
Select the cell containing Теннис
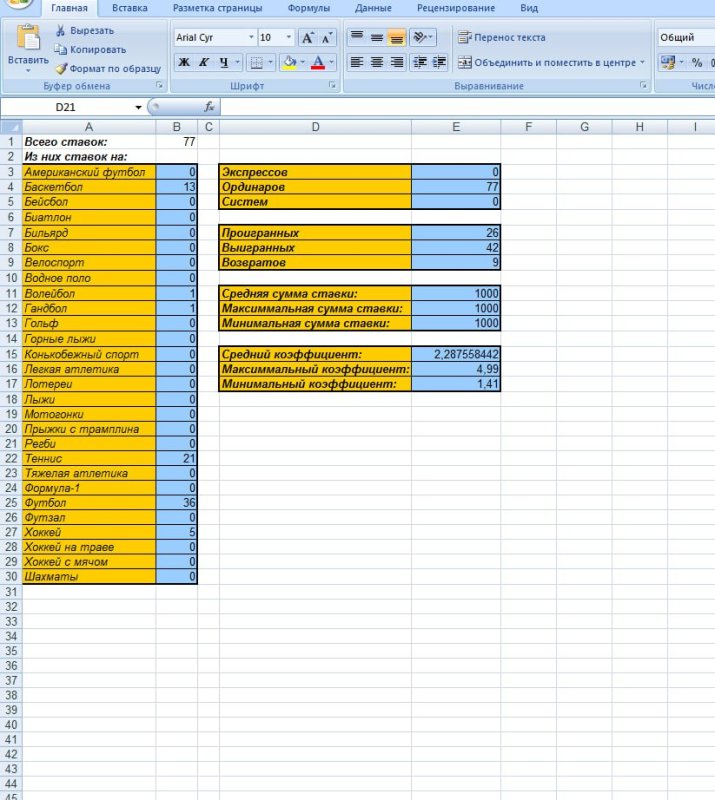pyautogui.click(x=89, y=458)
